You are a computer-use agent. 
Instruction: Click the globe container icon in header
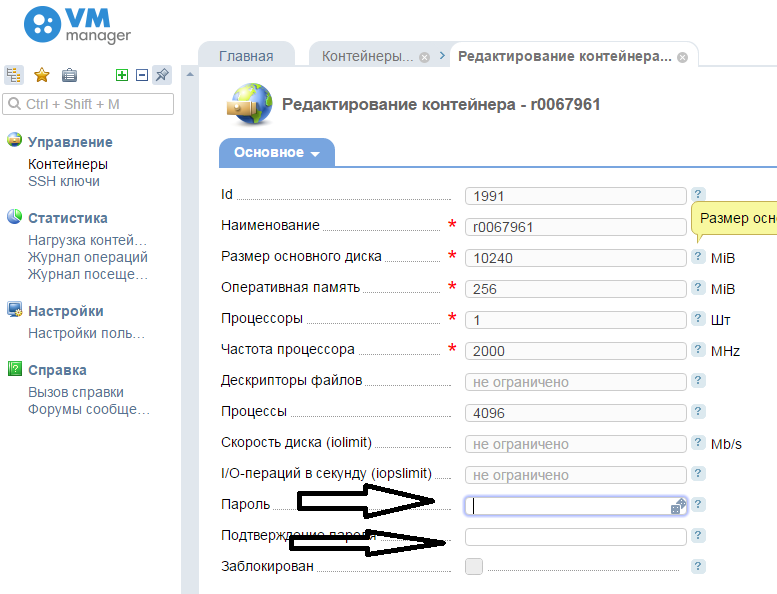point(250,104)
